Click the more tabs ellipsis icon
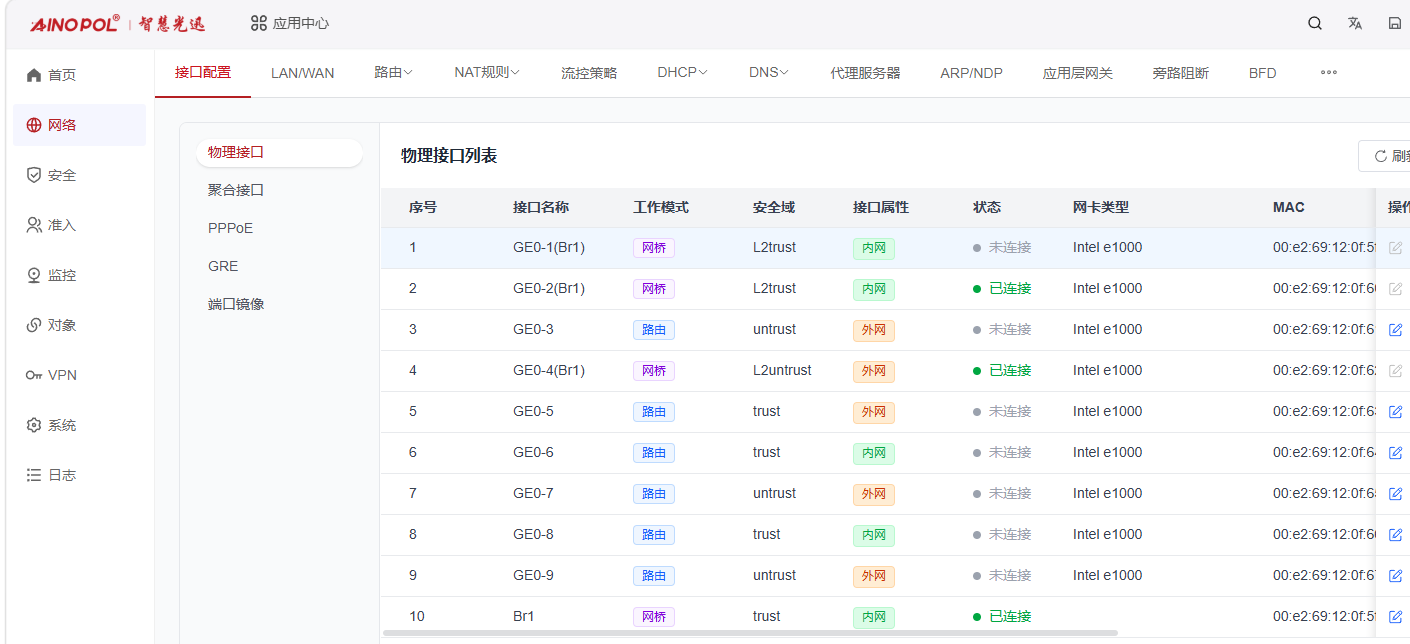Screen dimensions: 1410x644 [1329, 73]
